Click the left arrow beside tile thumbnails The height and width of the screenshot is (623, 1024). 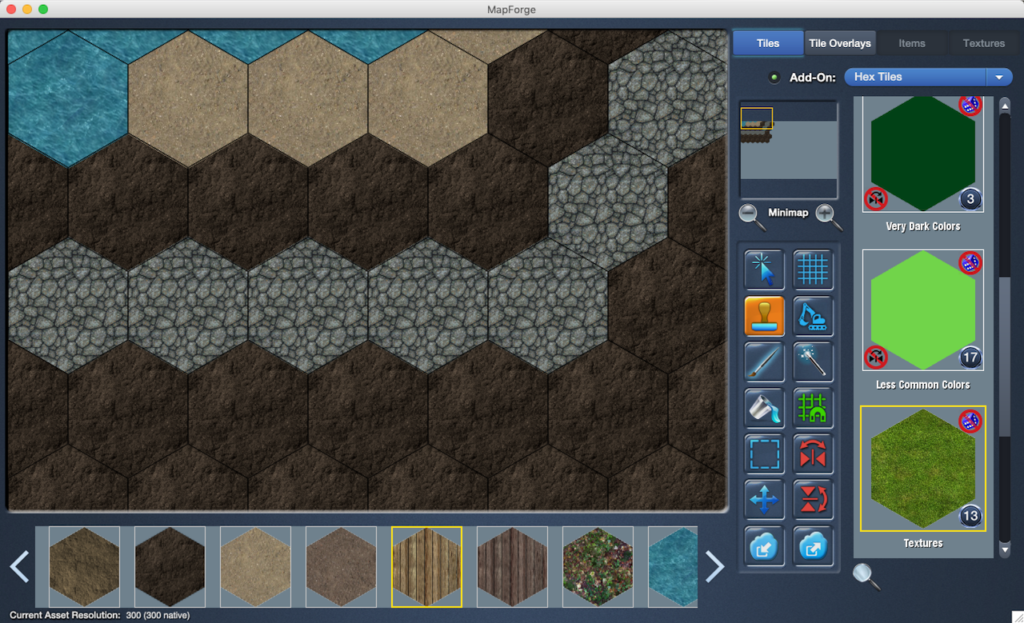pos(18,566)
